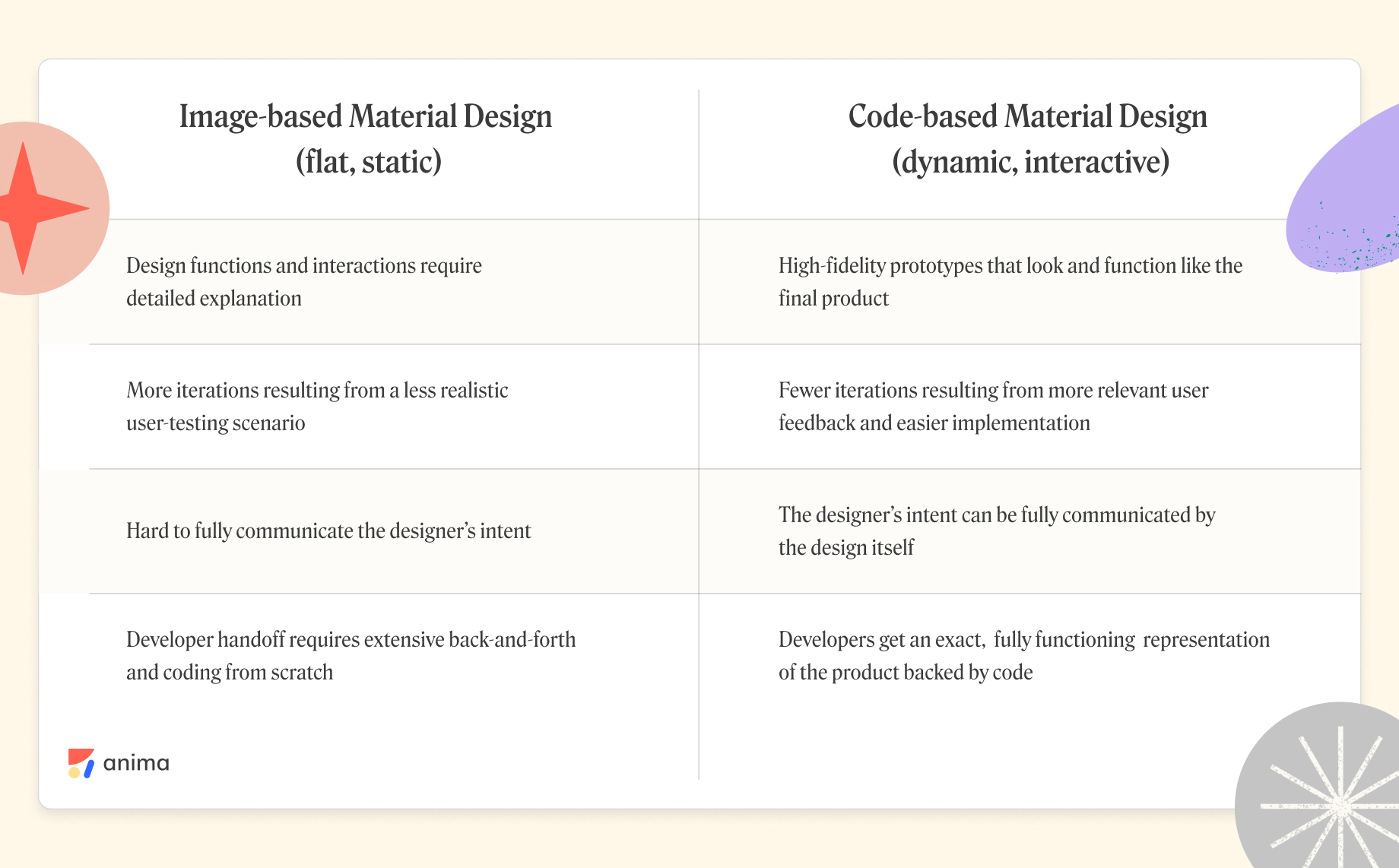Select the Code-based Material Design heading
1399x868 pixels.
click(1027, 116)
